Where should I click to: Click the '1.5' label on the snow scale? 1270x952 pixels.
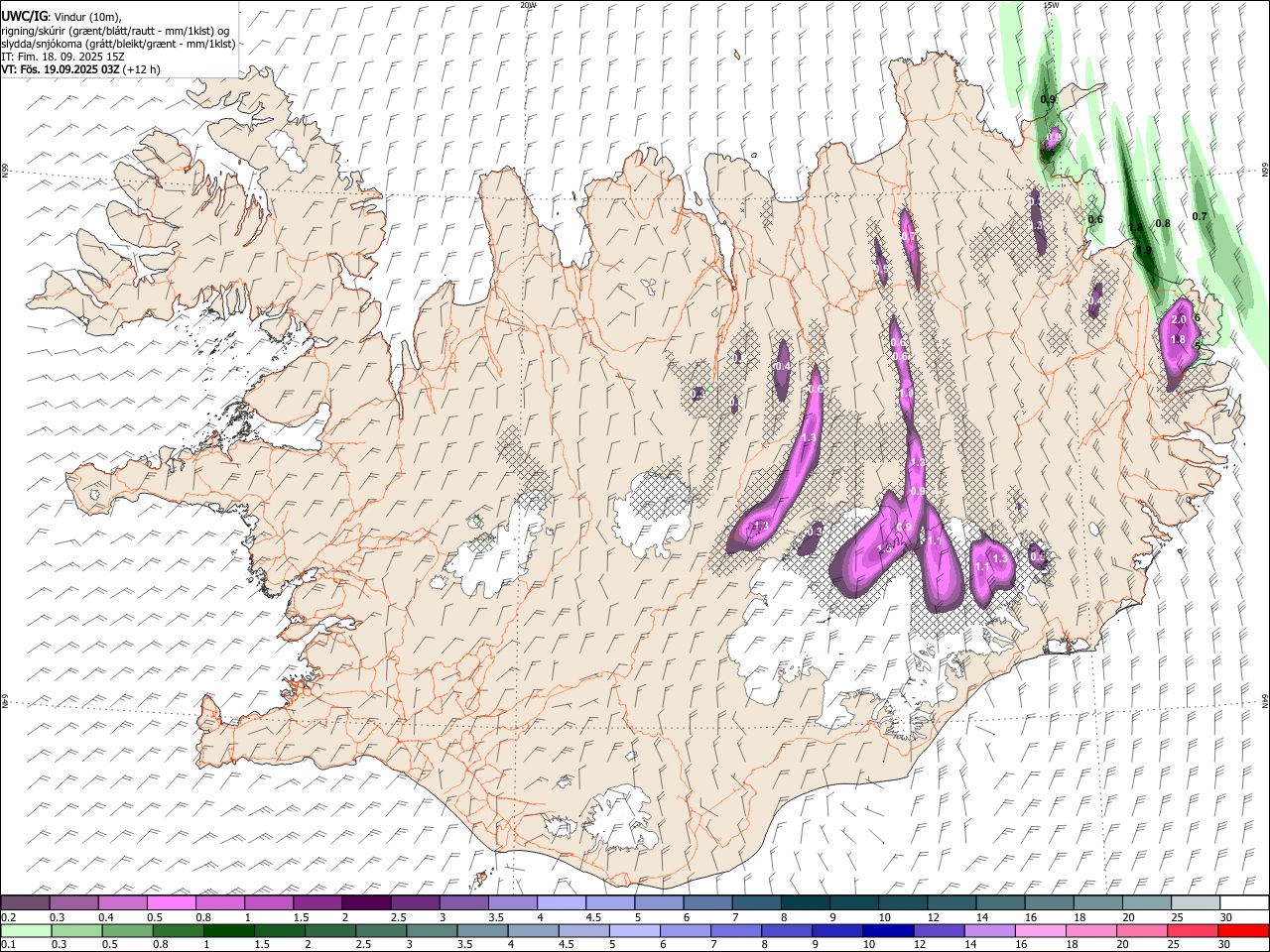pyautogui.click(x=301, y=917)
